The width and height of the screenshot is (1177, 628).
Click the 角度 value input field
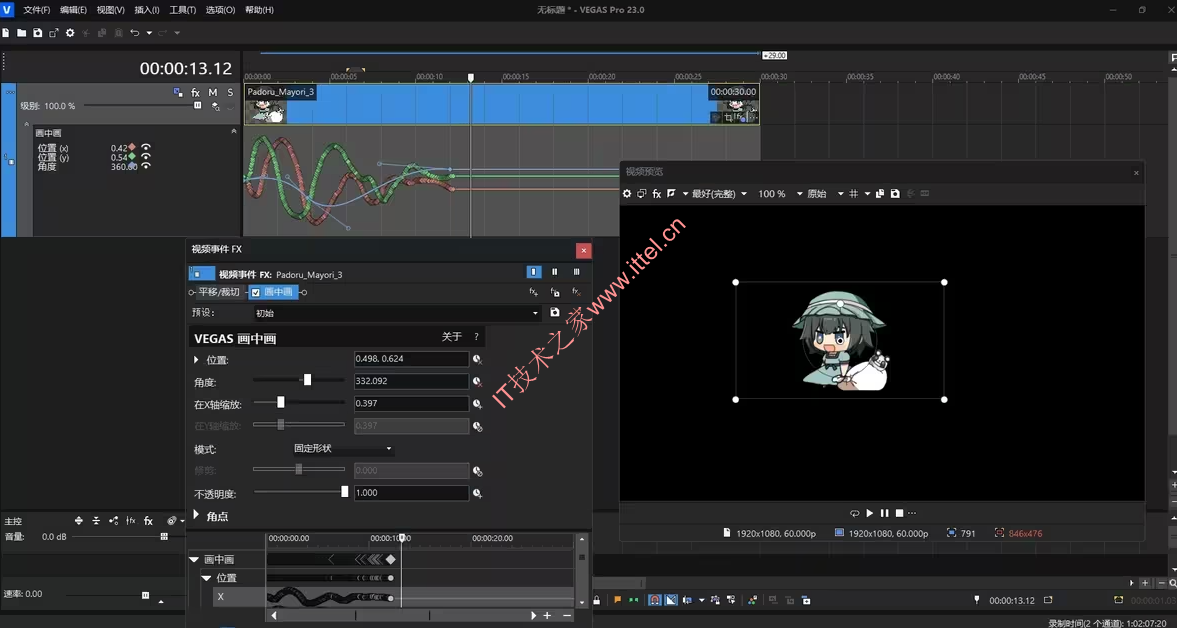coord(410,381)
